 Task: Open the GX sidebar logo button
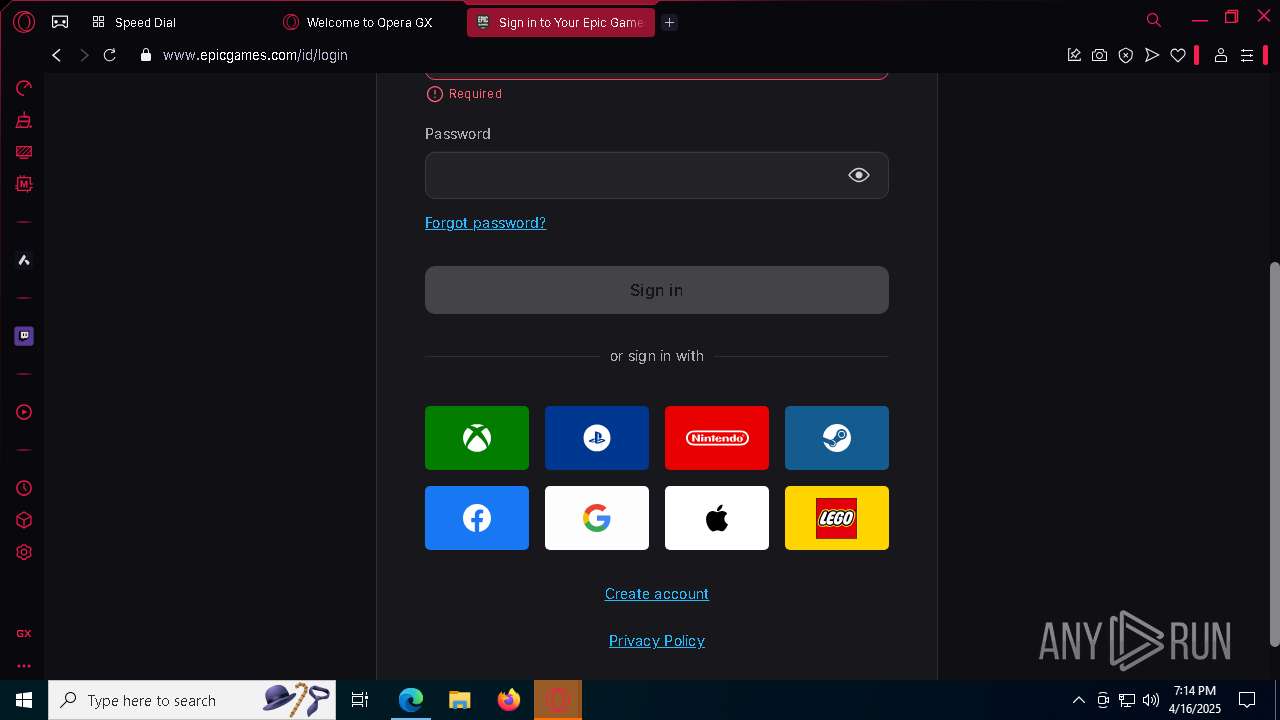[24, 633]
